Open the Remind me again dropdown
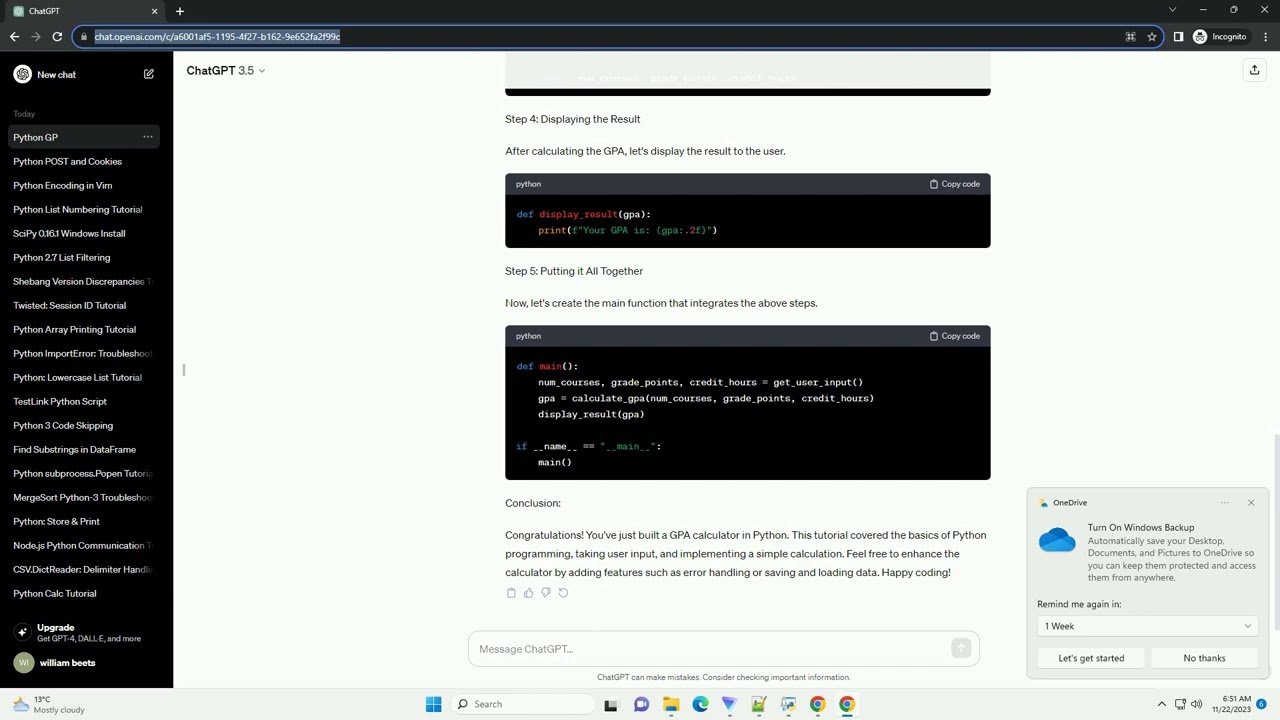Image resolution: width=1280 pixels, height=720 pixels. (x=1147, y=626)
